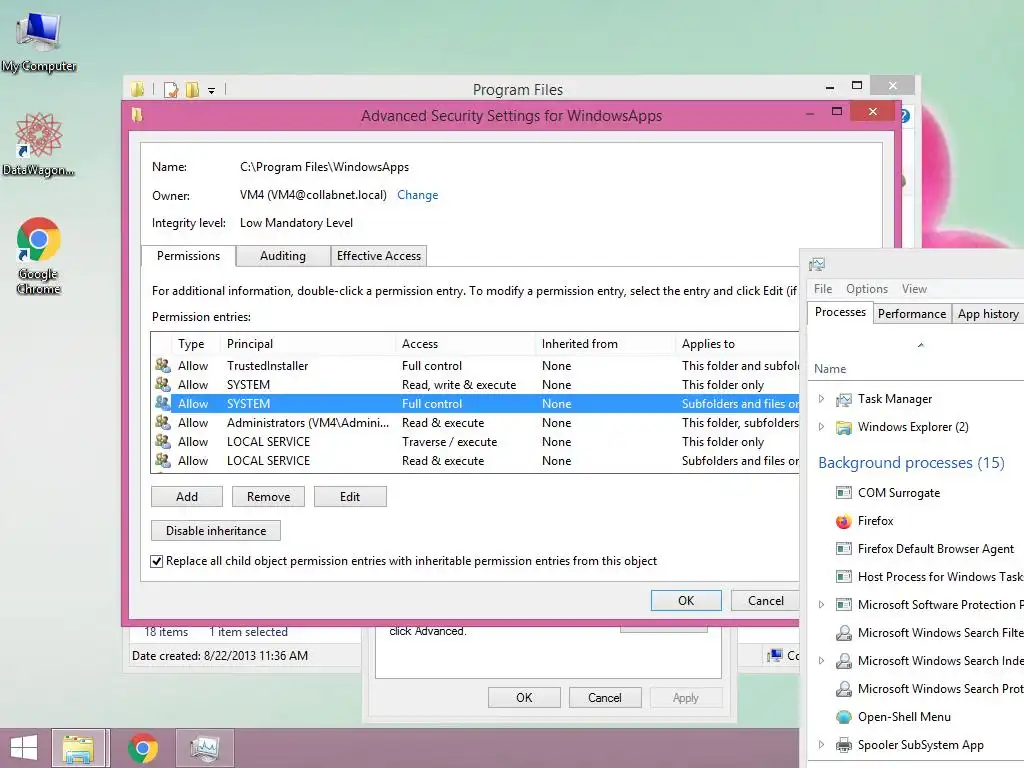1024x768 pixels.
Task: Open Quick Access Toolbar customize dropdown
Action: pos(212,91)
